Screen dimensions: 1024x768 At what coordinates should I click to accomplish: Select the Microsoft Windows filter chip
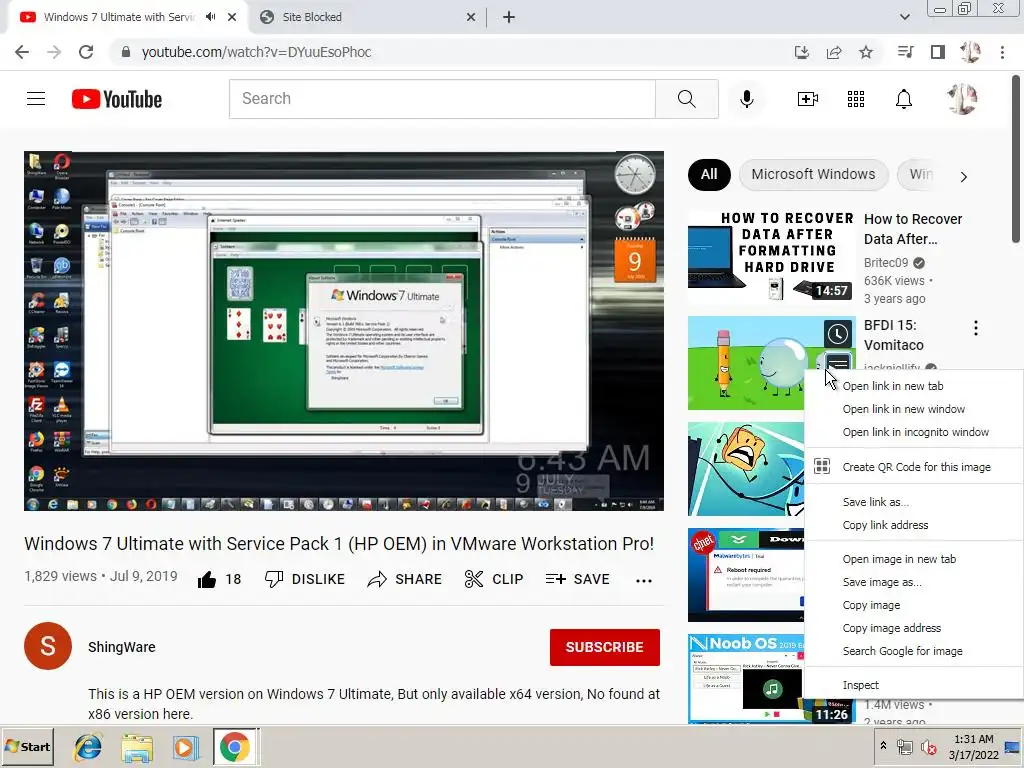(813, 174)
